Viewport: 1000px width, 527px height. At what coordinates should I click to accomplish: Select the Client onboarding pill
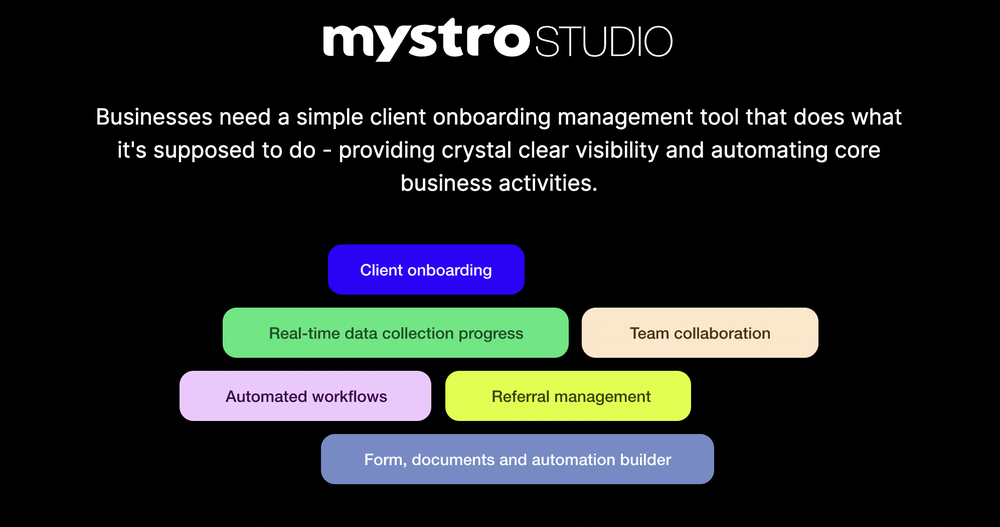(426, 269)
